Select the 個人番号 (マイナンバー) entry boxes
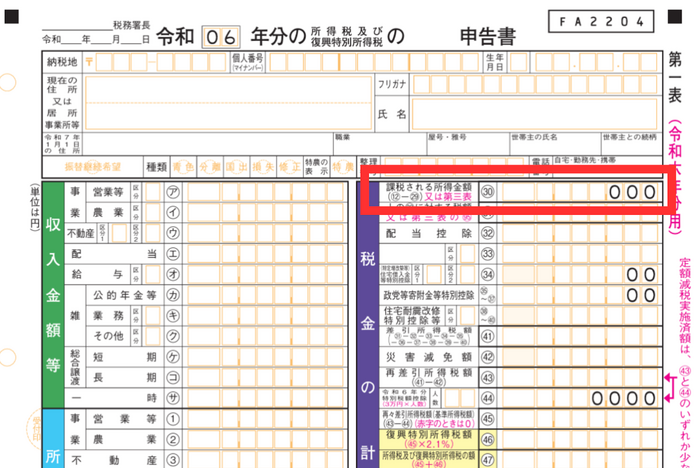Viewport: 700px width, 468px height. 374,63
